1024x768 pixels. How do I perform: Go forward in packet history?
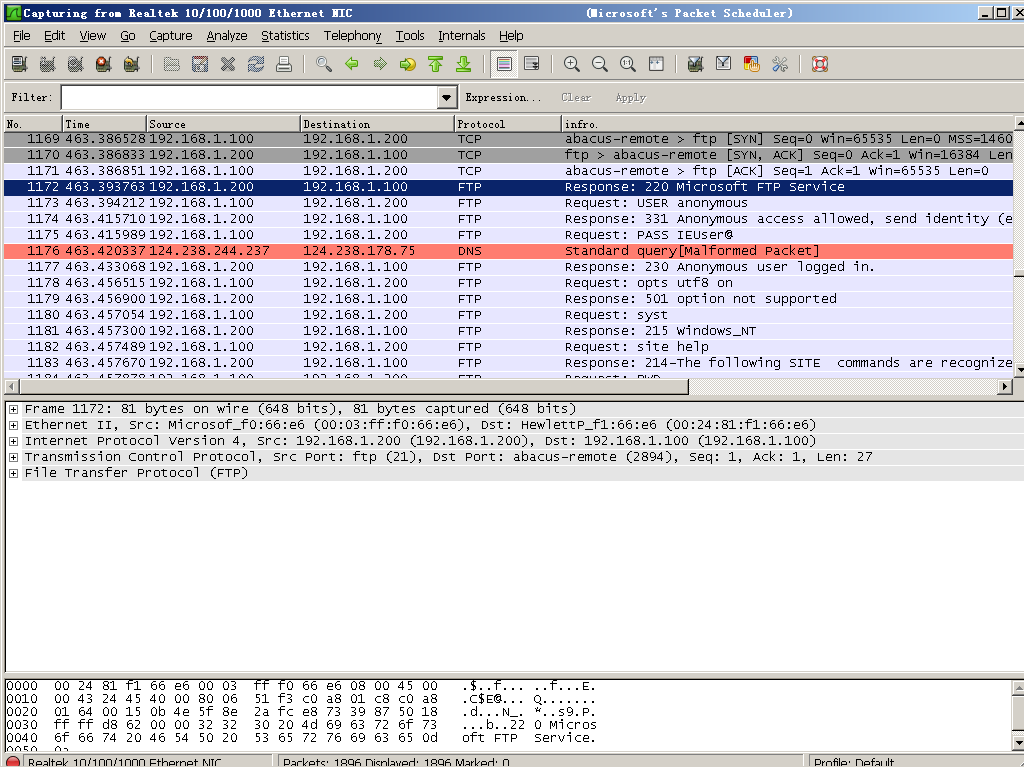[x=380, y=64]
